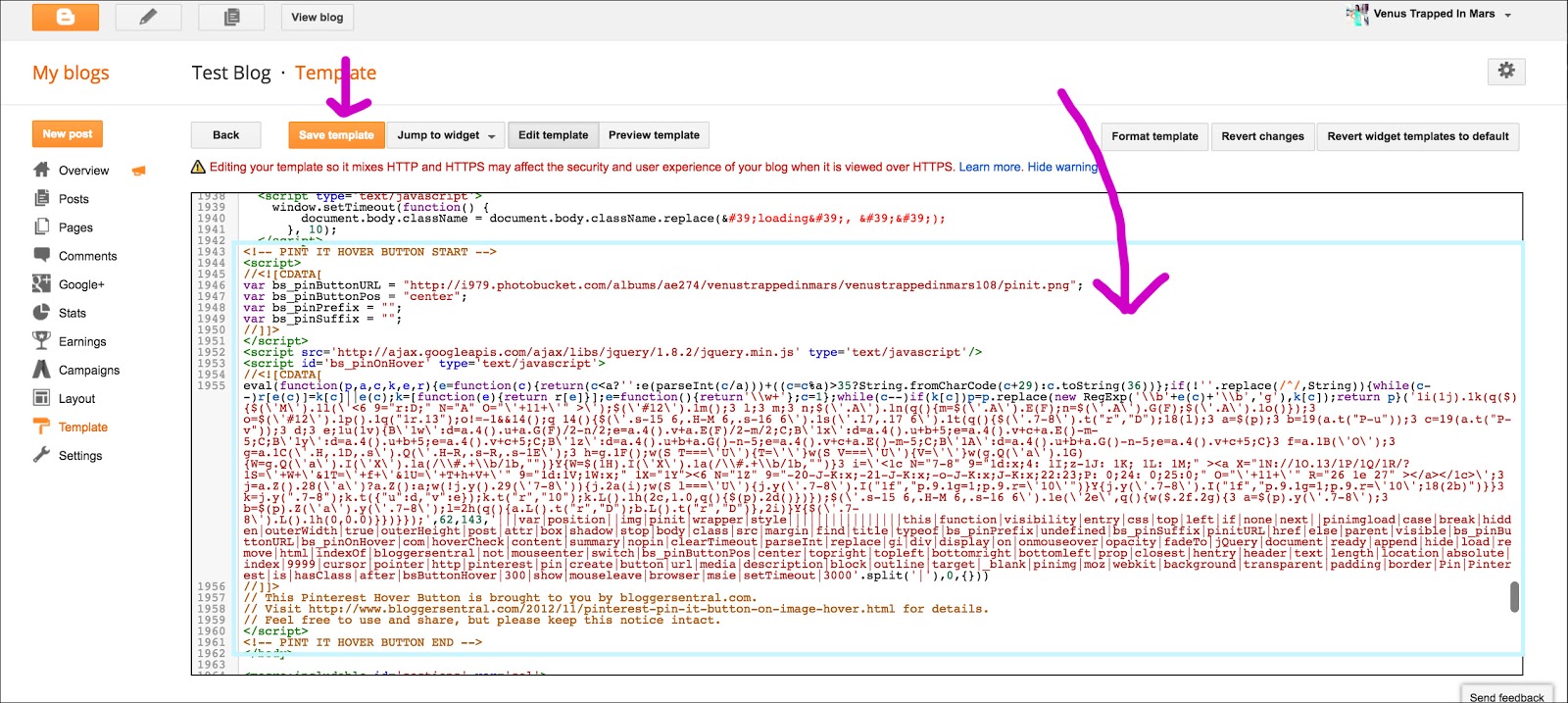Click the Overview home icon
The height and width of the screenshot is (703, 1568).
(41, 170)
